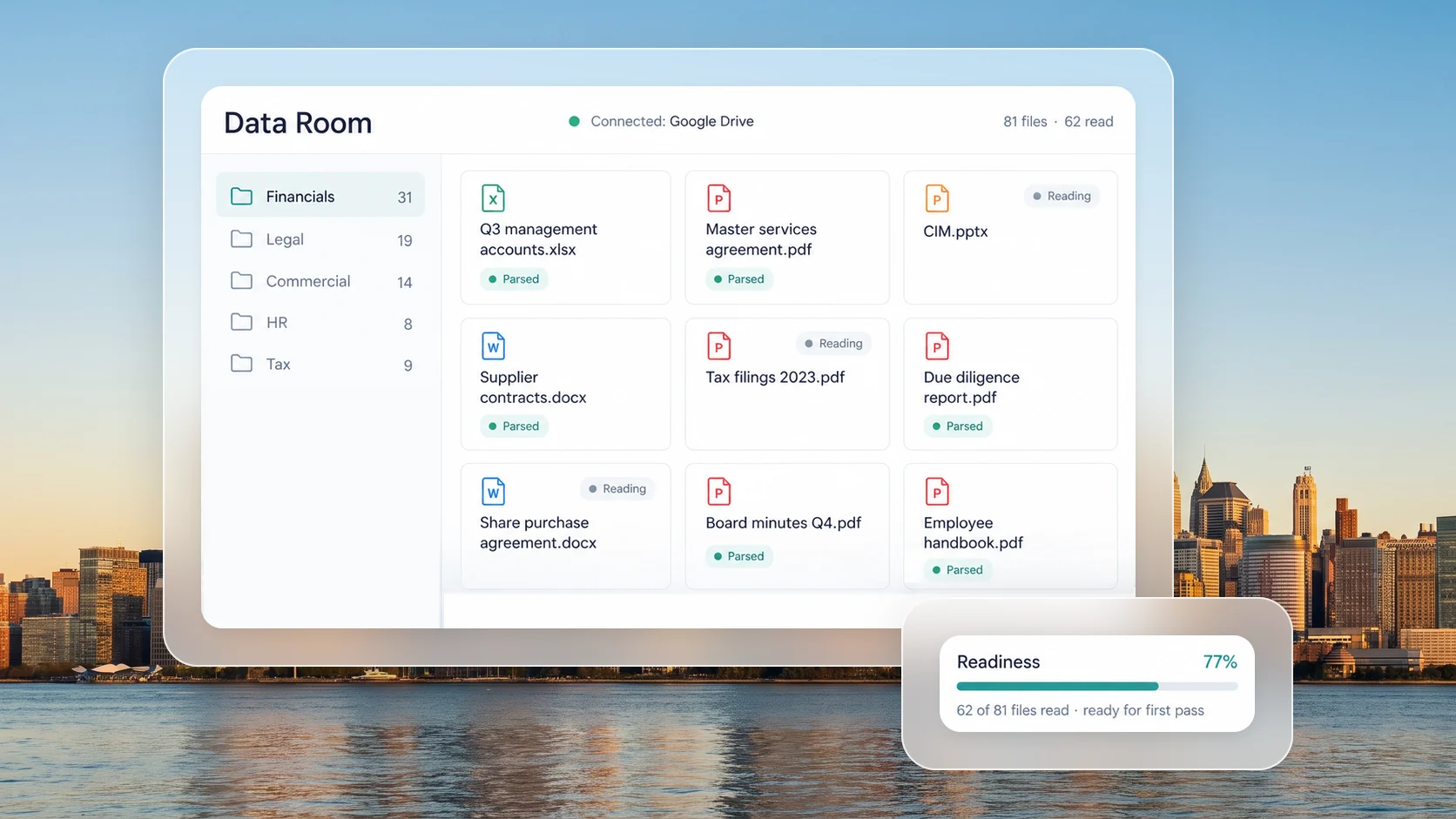Click the Reading badge on CIM.pptx
This screenshot has height=819, width=1456.
point(1062,196)
